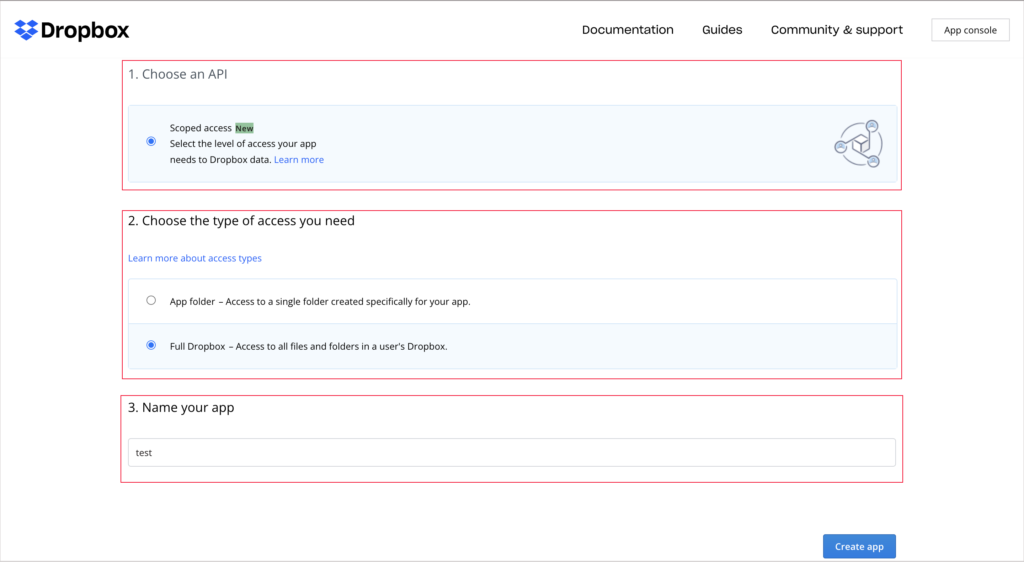Click the Full Dropbox description text
This screenshot has width=1024, height=562.
pyautogui.click(x=308, y=347)
